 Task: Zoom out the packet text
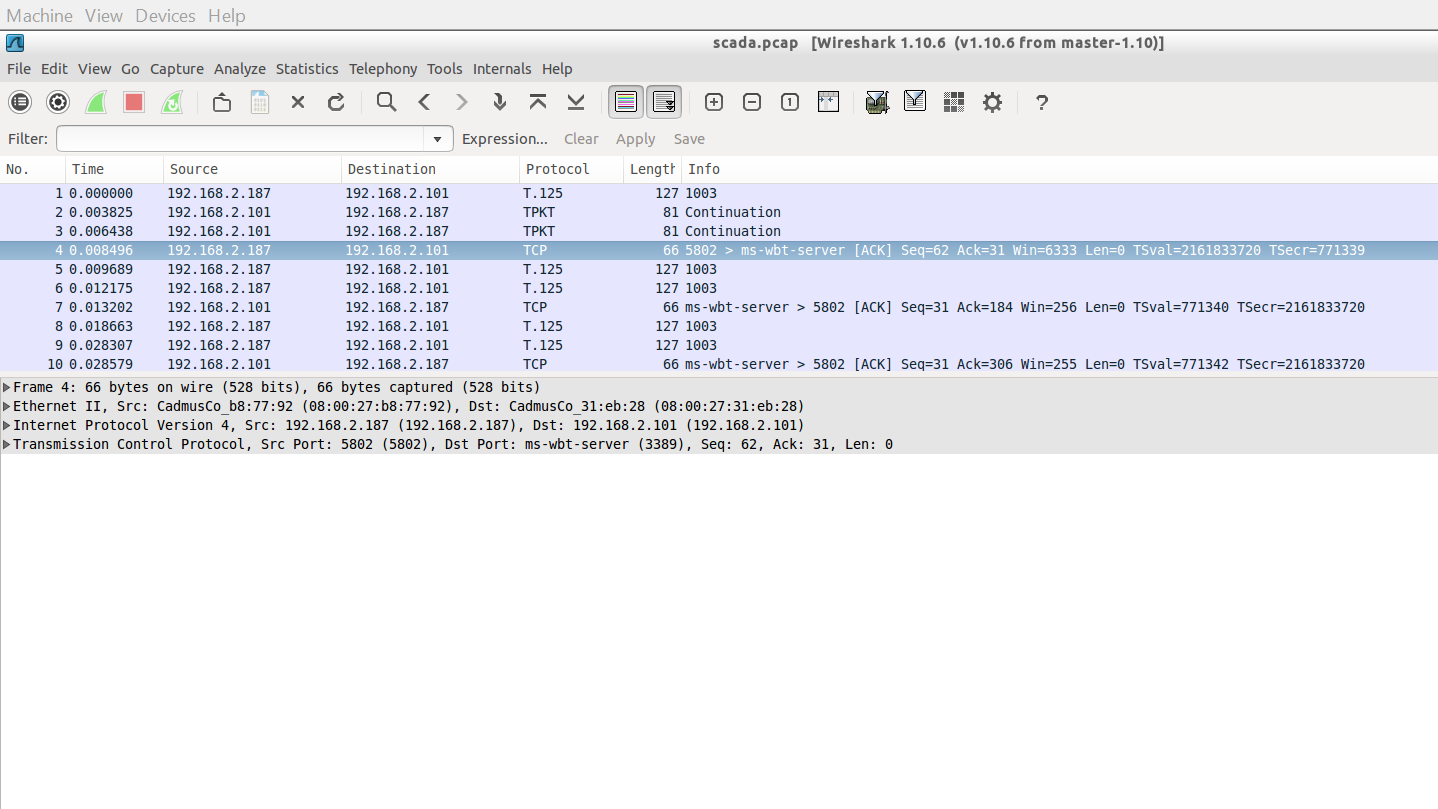point(752,102)
